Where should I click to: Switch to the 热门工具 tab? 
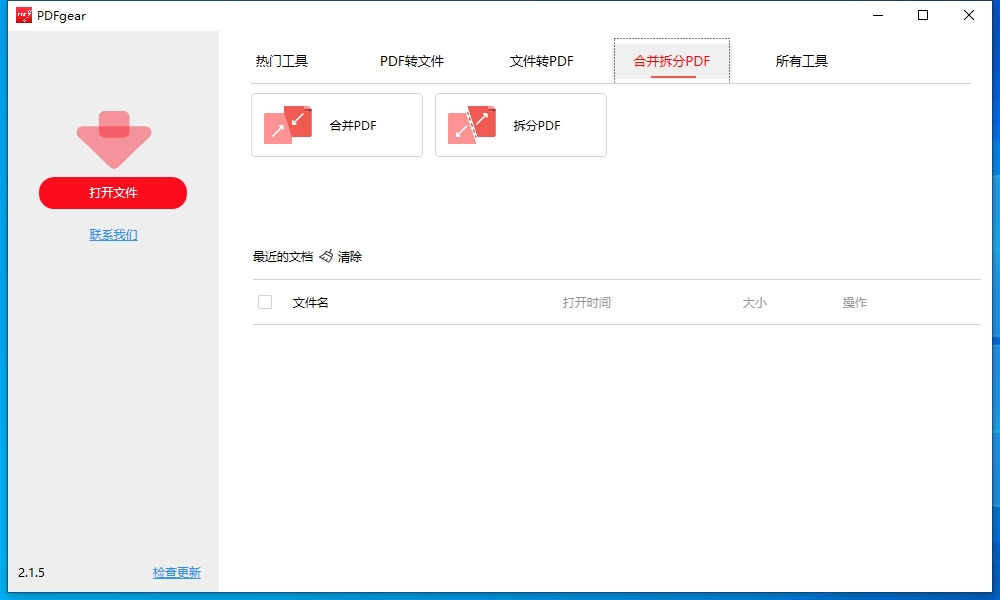(282, 61)
